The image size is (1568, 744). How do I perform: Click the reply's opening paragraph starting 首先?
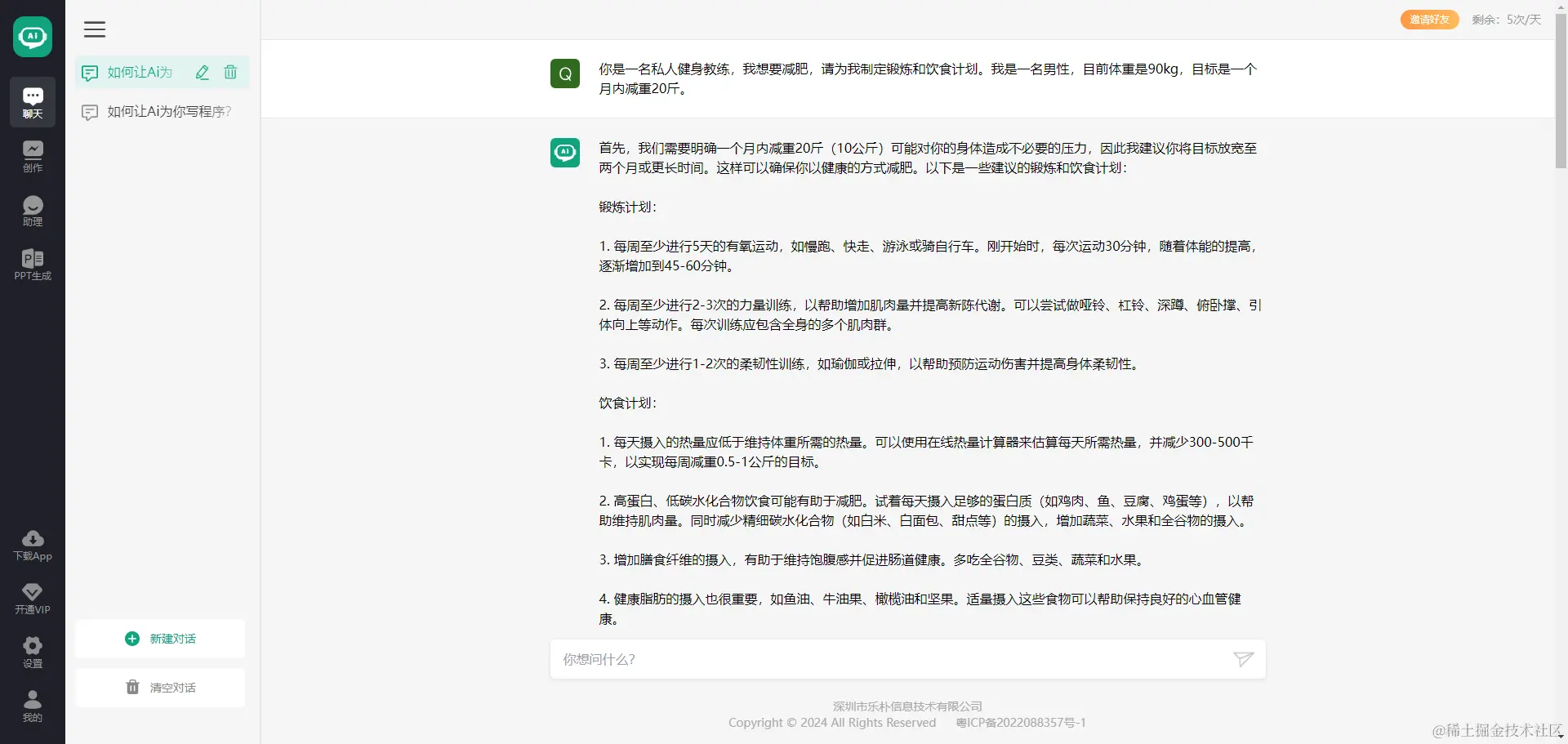[x=928, y=158]
